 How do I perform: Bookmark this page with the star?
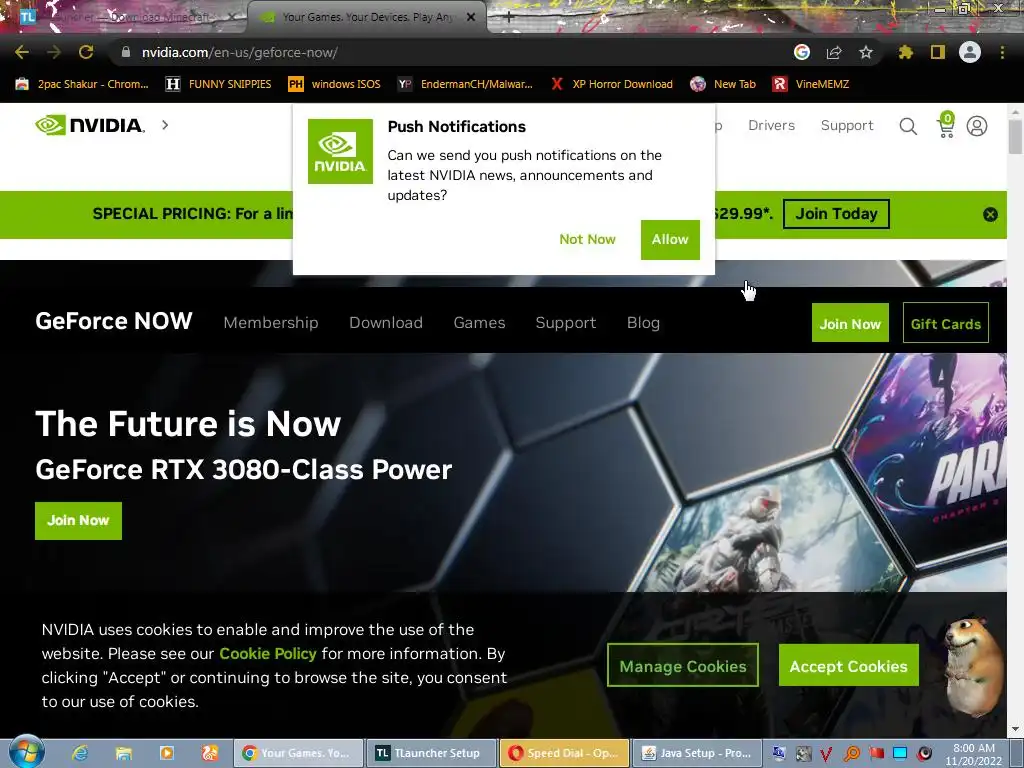click(866, 52)
